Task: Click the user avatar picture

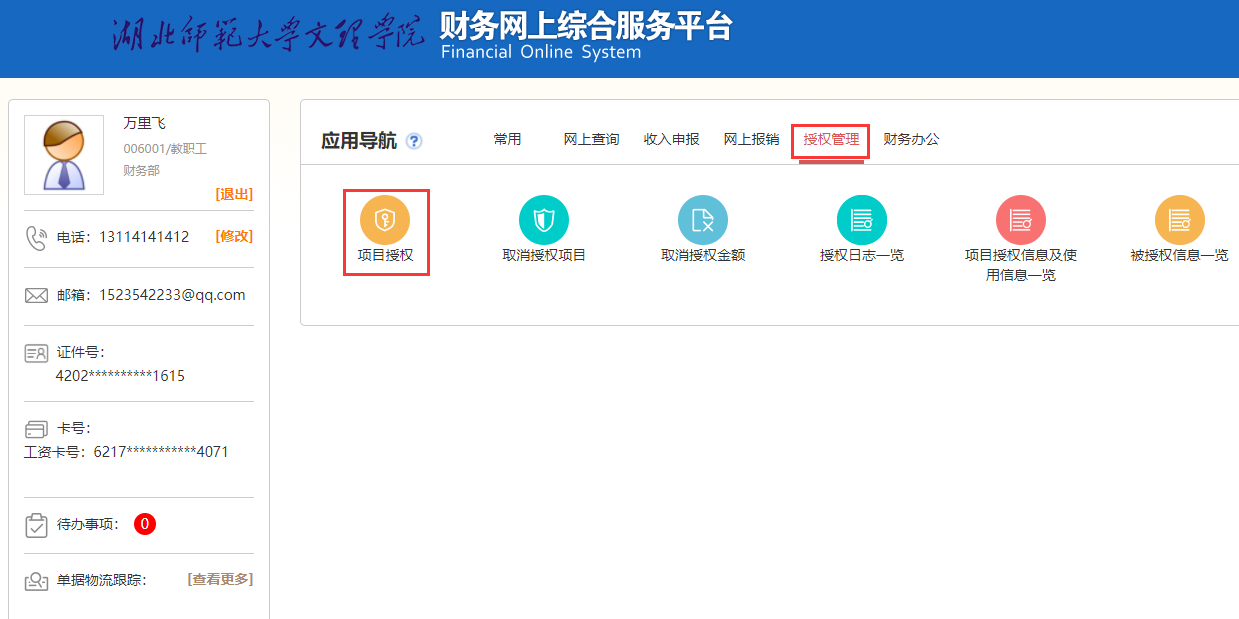Action: pyautogui.click(x=64, y=155)
